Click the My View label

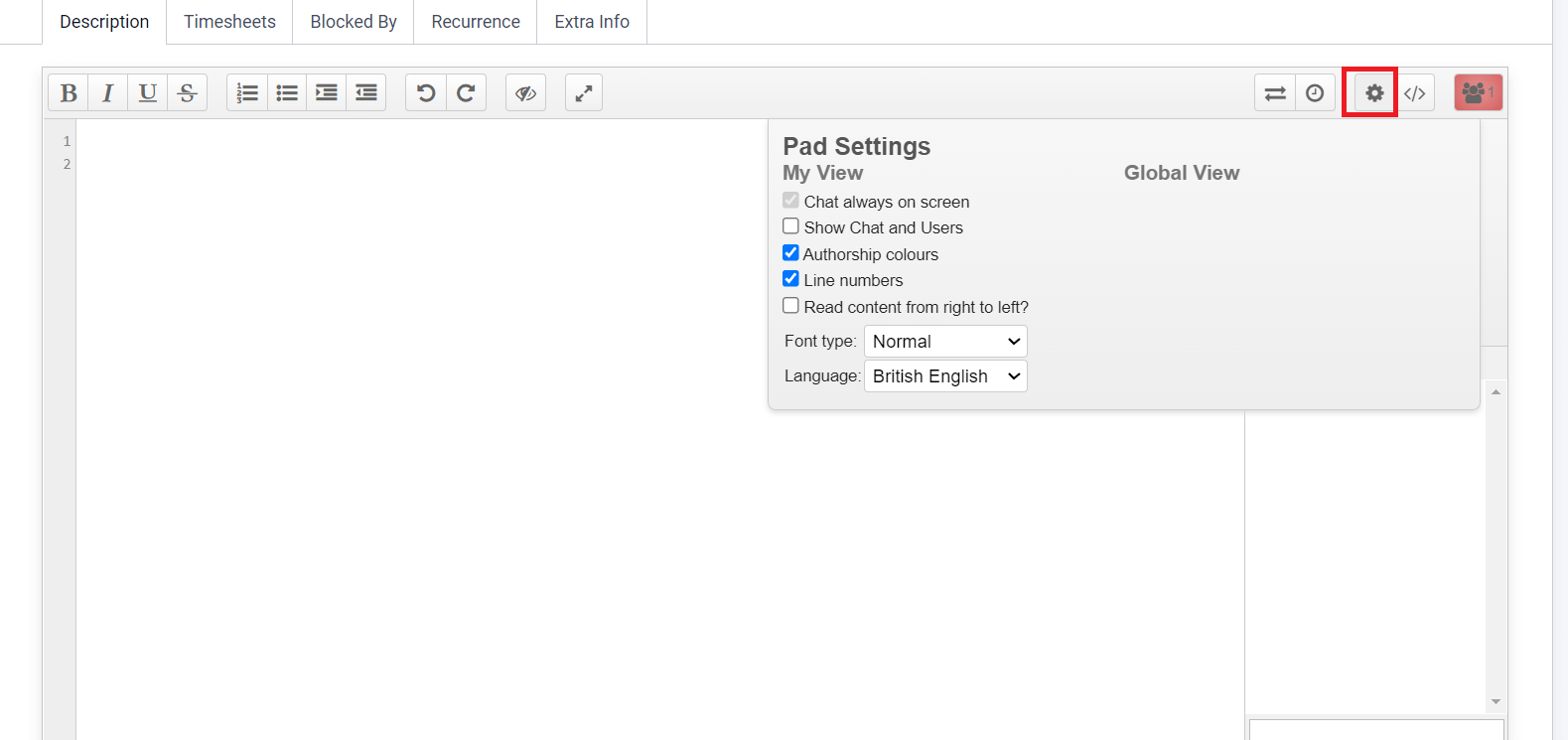(x=823, y=173)
